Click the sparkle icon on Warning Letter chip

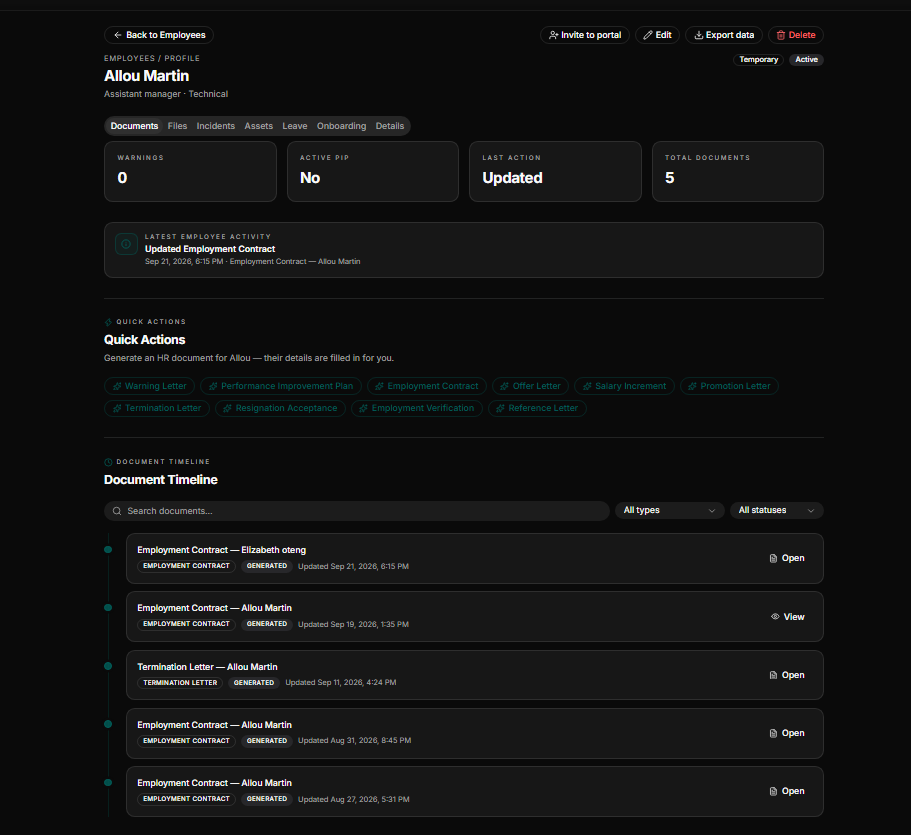(x=117, y=386)
